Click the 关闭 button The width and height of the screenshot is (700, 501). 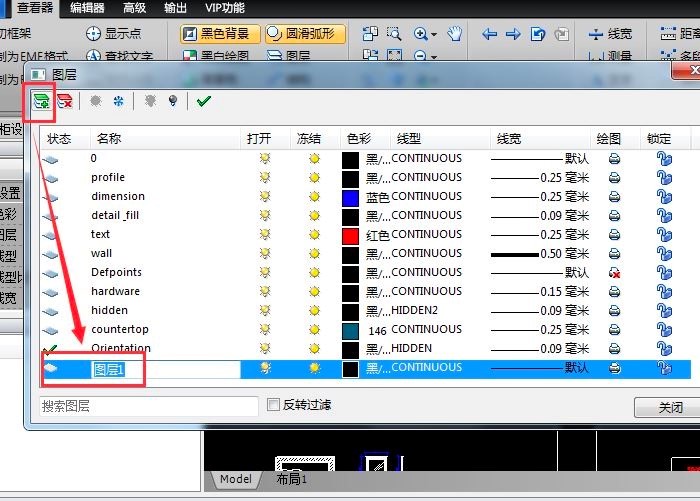point(670,408)
